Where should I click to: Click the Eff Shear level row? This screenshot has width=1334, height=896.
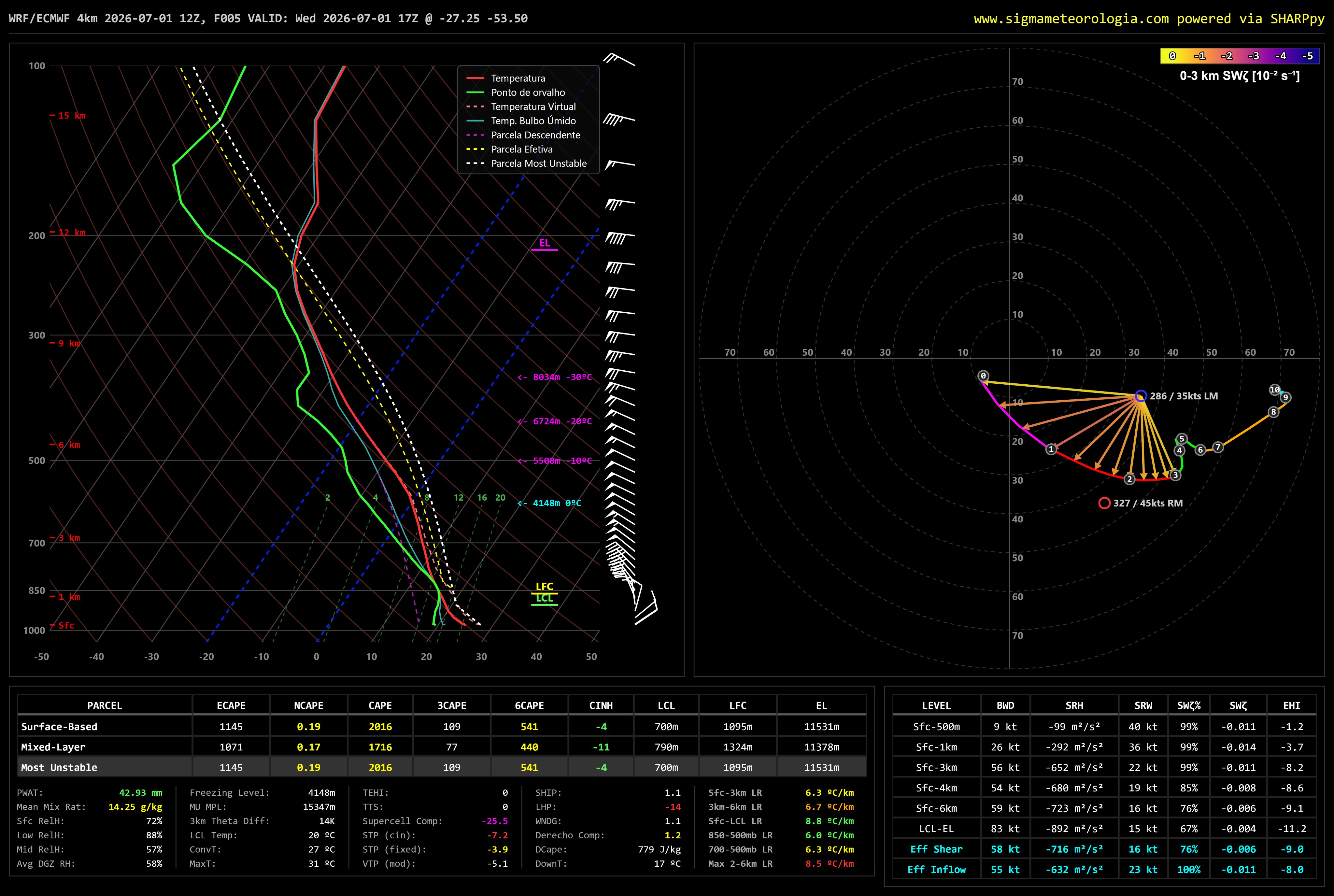point(1104,849)
